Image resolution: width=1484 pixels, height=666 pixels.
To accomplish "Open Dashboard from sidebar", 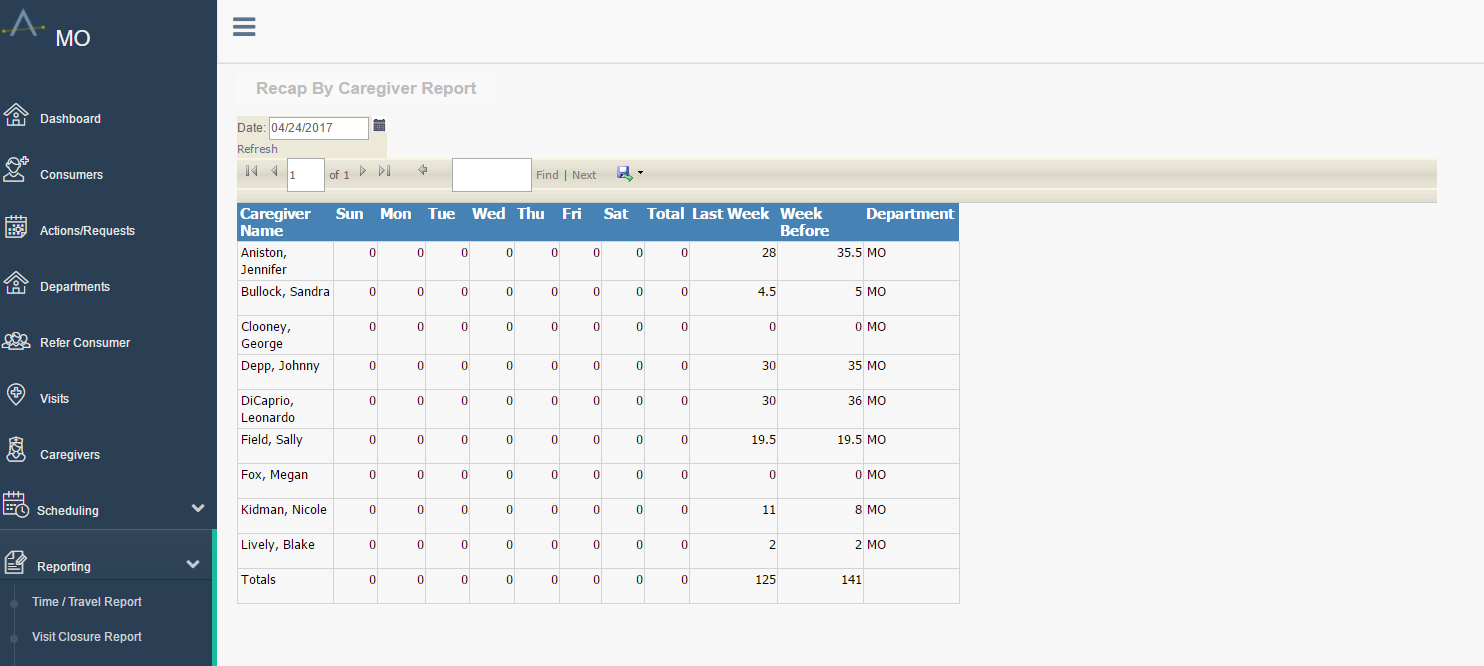I will pyautogui.click(x=70, y=119).
